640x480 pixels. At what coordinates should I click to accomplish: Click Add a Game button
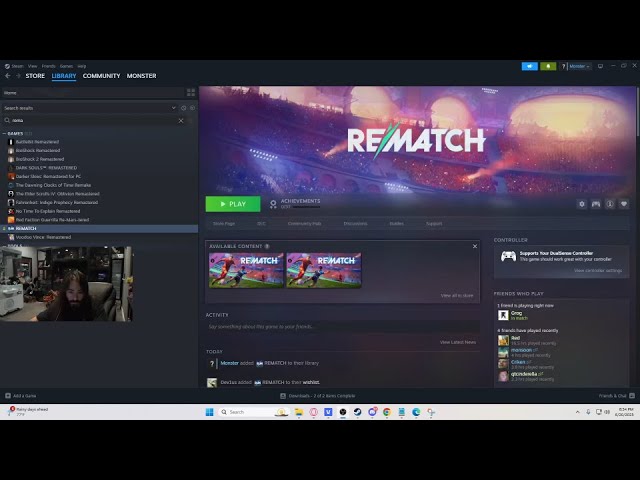(21, 396)
